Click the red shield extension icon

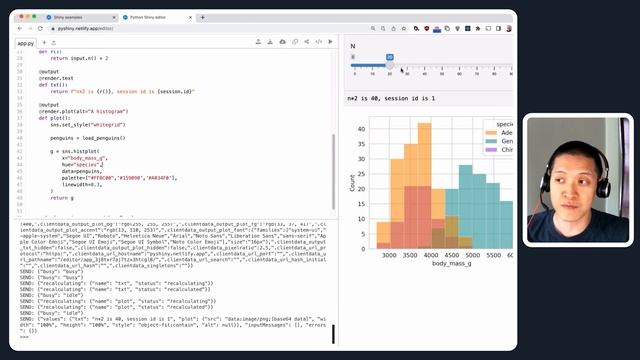pyautogui.click(x=427, y=29)
